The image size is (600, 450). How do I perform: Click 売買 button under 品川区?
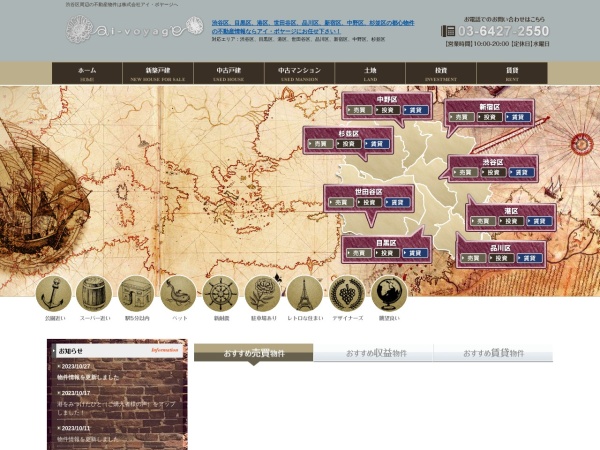[x=473, y=258]
